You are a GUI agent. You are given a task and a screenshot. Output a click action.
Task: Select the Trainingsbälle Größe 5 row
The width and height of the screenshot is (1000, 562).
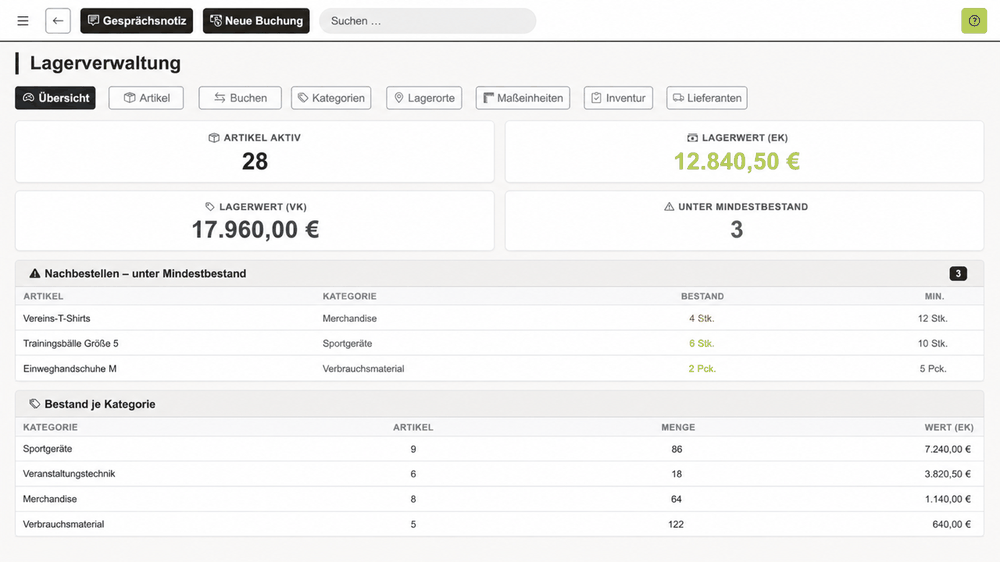[499, 343]
